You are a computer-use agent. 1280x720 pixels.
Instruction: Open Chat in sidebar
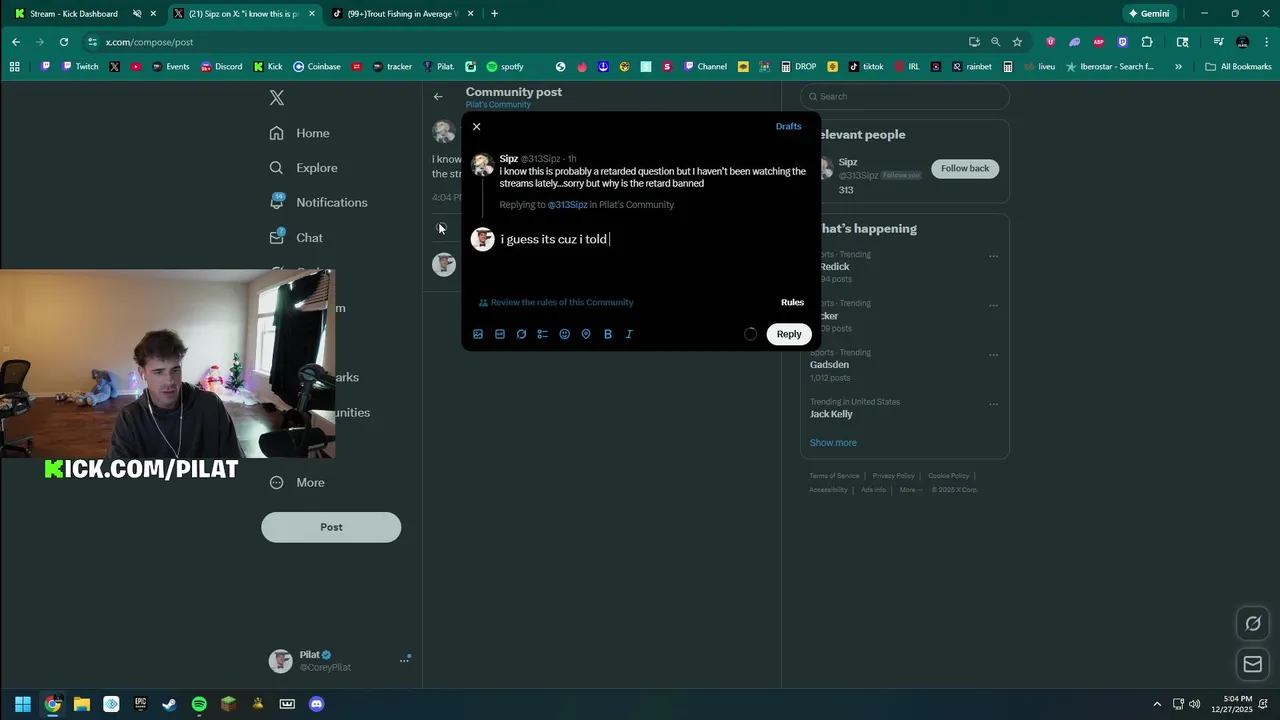point(297,238)
